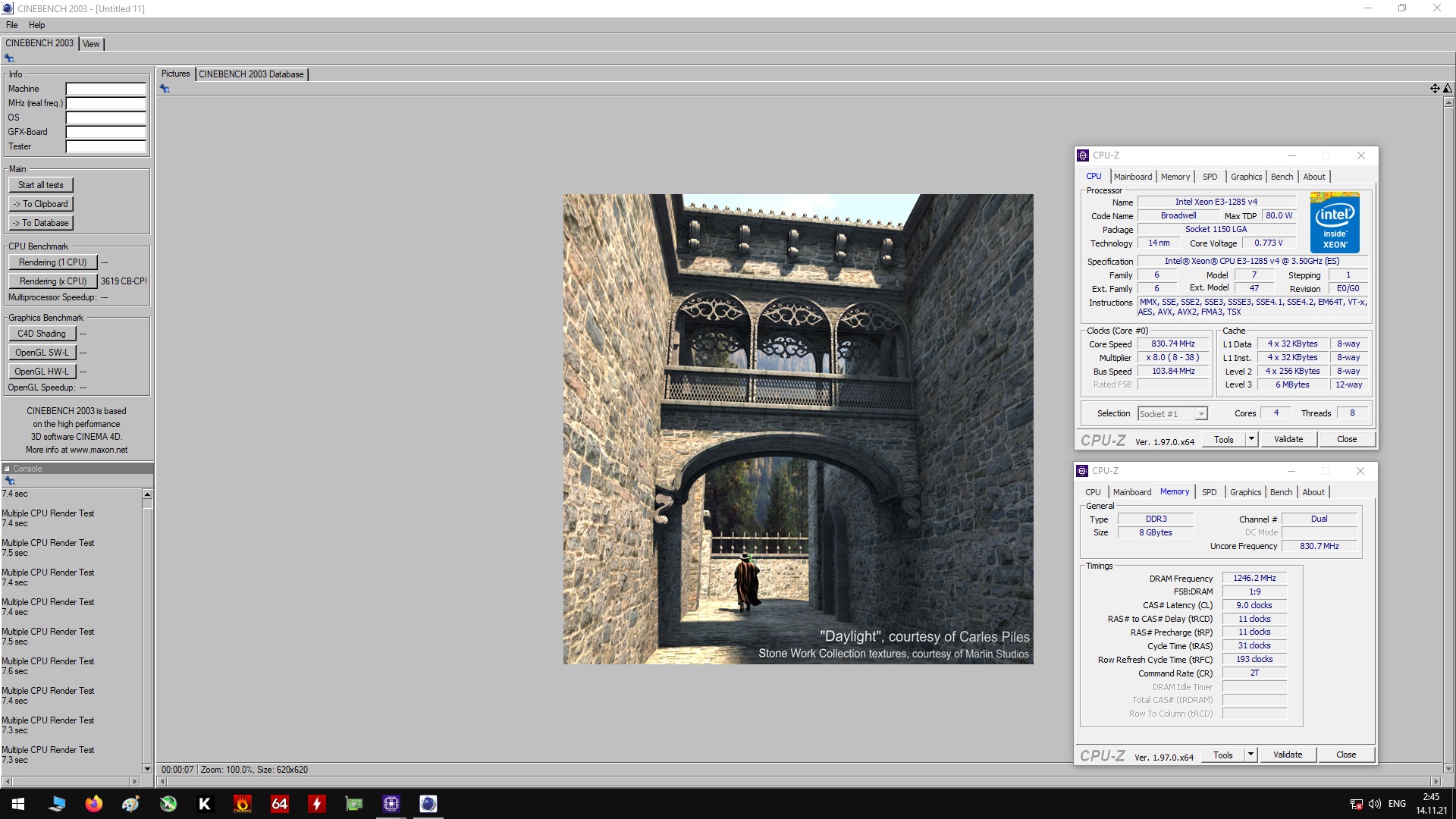The width and height of the screenshot is (1456, 819).
Task: Open the CINEBENCH taskbar icon
Action: 428,804
